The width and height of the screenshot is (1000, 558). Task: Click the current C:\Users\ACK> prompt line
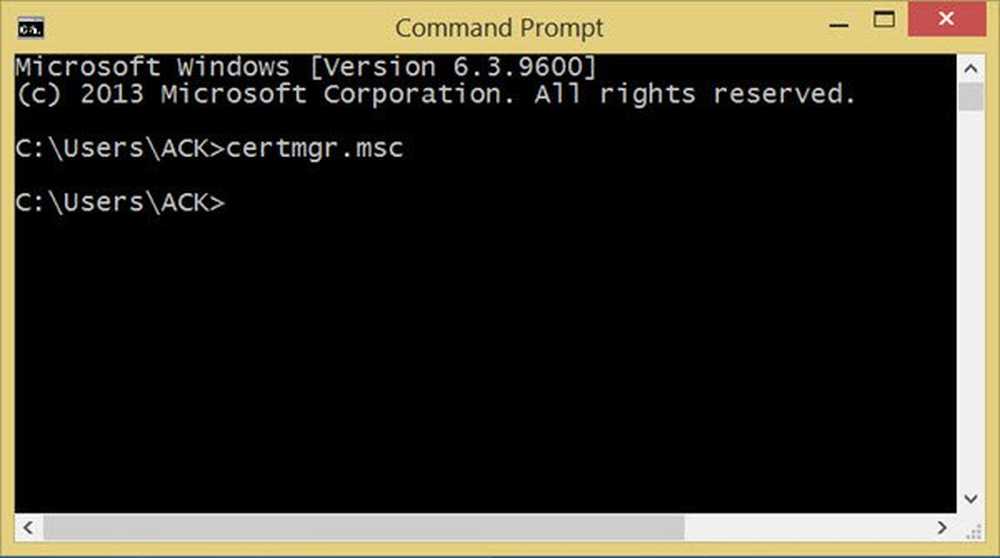tap(120, 202)
